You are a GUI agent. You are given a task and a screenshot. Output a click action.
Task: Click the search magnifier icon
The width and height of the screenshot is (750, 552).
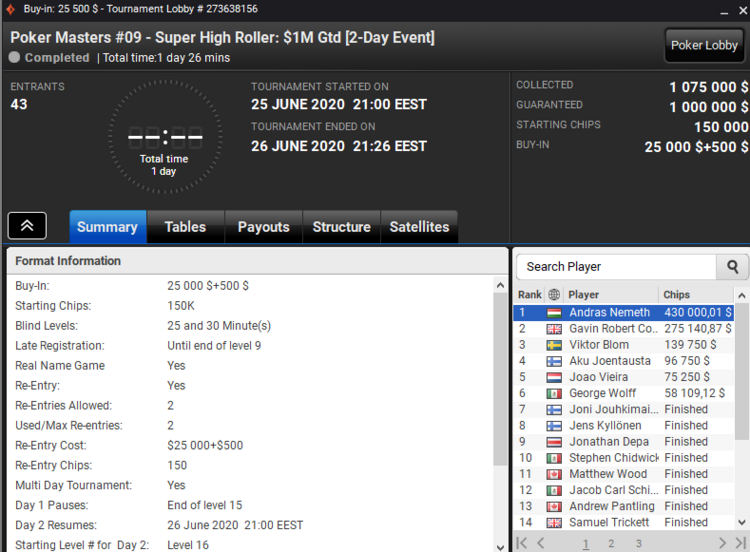[732, 267]
